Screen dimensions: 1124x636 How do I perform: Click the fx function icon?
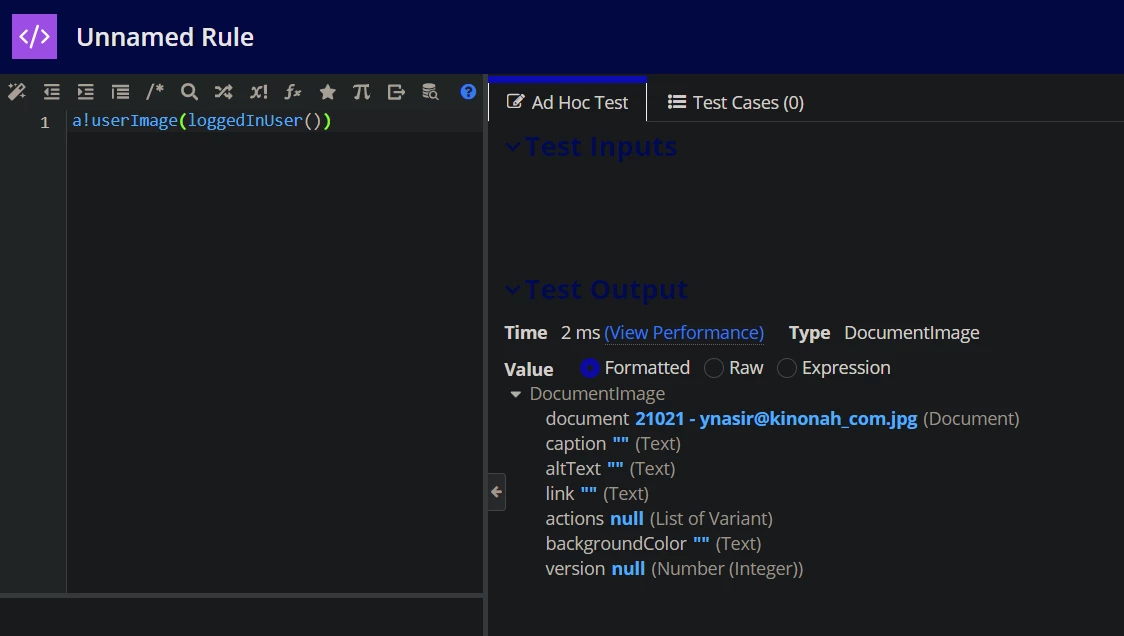pos(292,92)
